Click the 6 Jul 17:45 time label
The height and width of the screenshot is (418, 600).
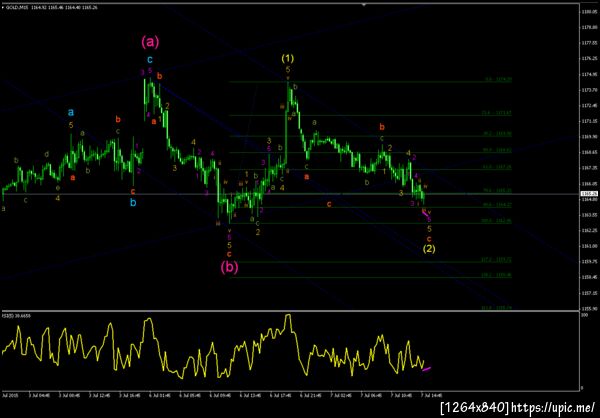click(280, 394)
